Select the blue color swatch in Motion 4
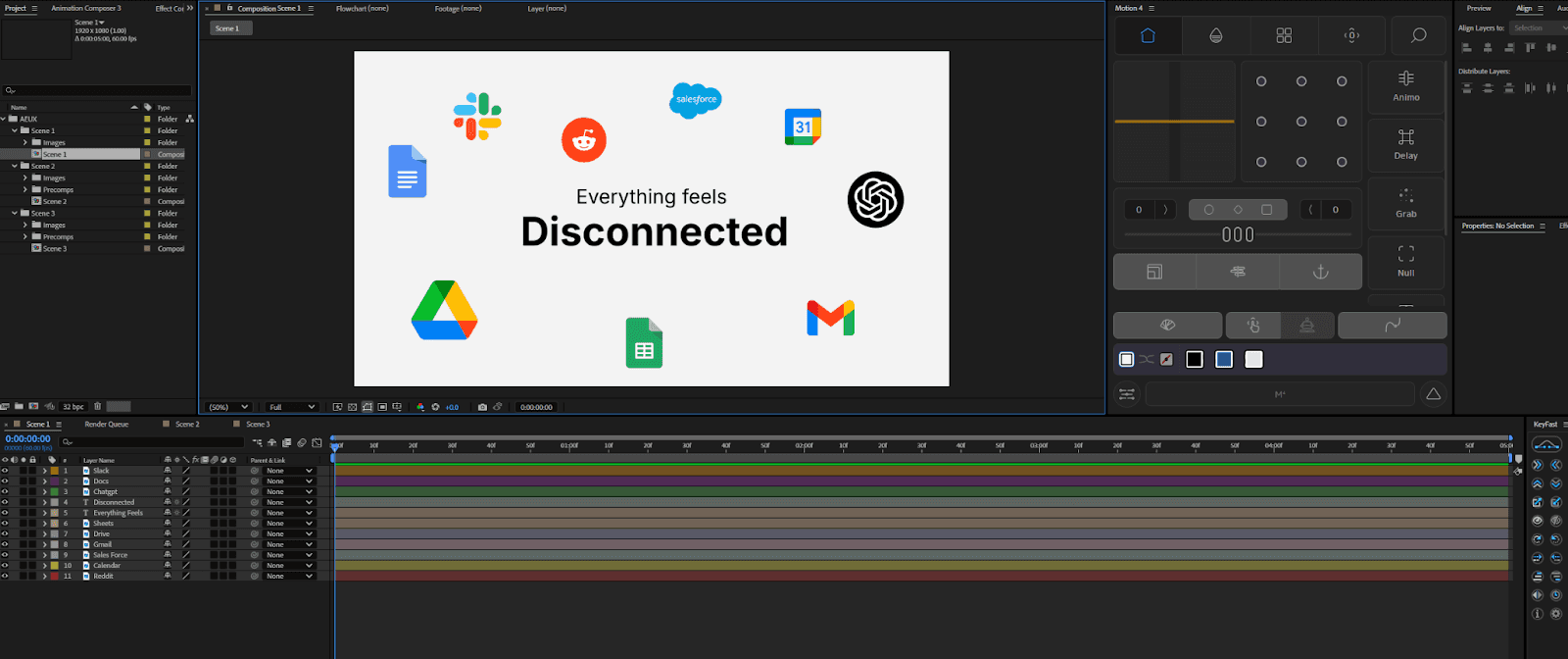This screenshot has width=1568, height=659. 1224,360
